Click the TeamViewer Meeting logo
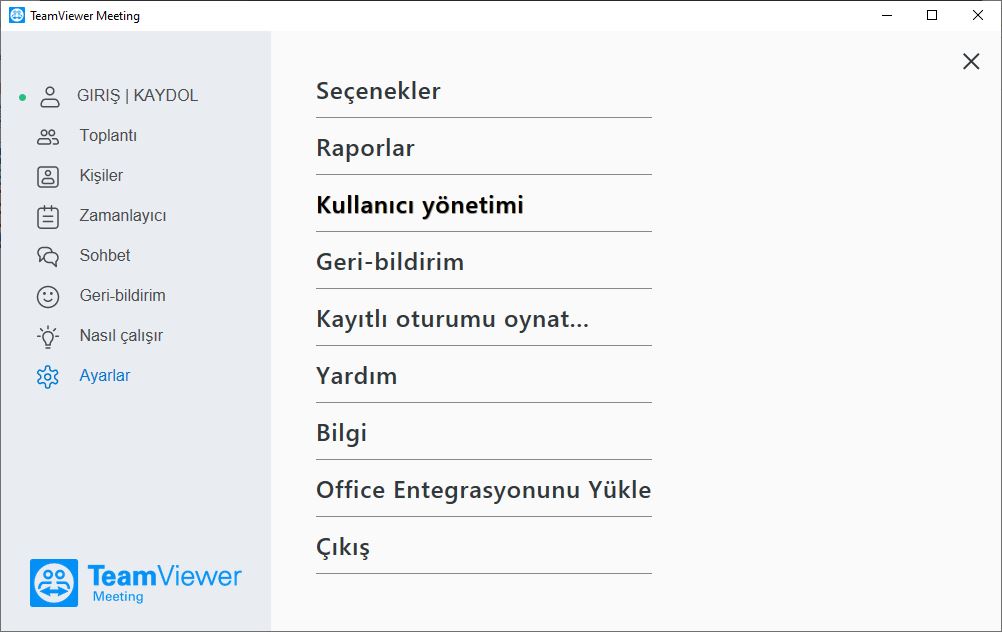Screen dimensions: 1002x632 [135, 583]
